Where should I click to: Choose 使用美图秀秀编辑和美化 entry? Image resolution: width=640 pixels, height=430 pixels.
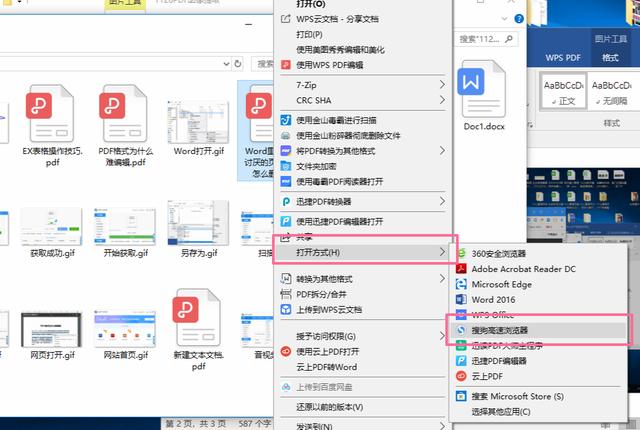[340, 50]
